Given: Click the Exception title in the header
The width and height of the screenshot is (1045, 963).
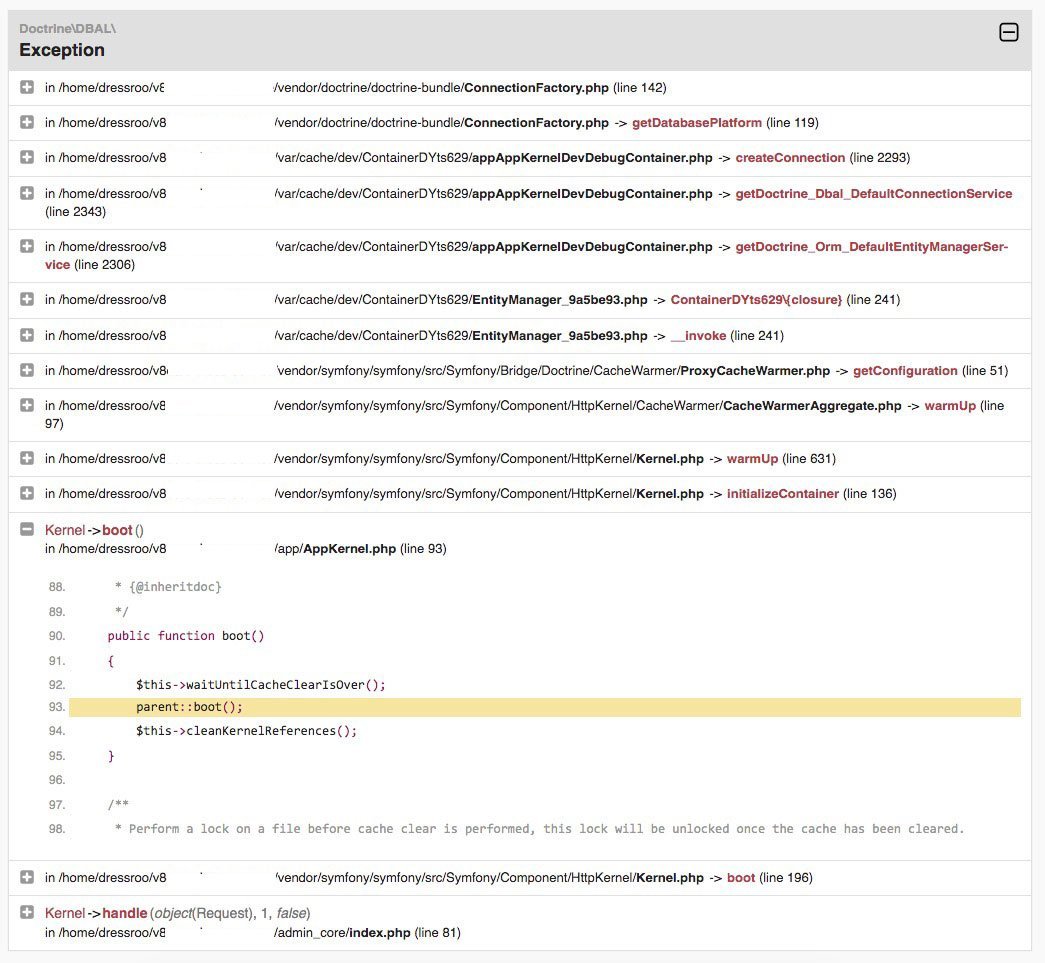Looking at the screenshot, I should [x=62, y=50].
